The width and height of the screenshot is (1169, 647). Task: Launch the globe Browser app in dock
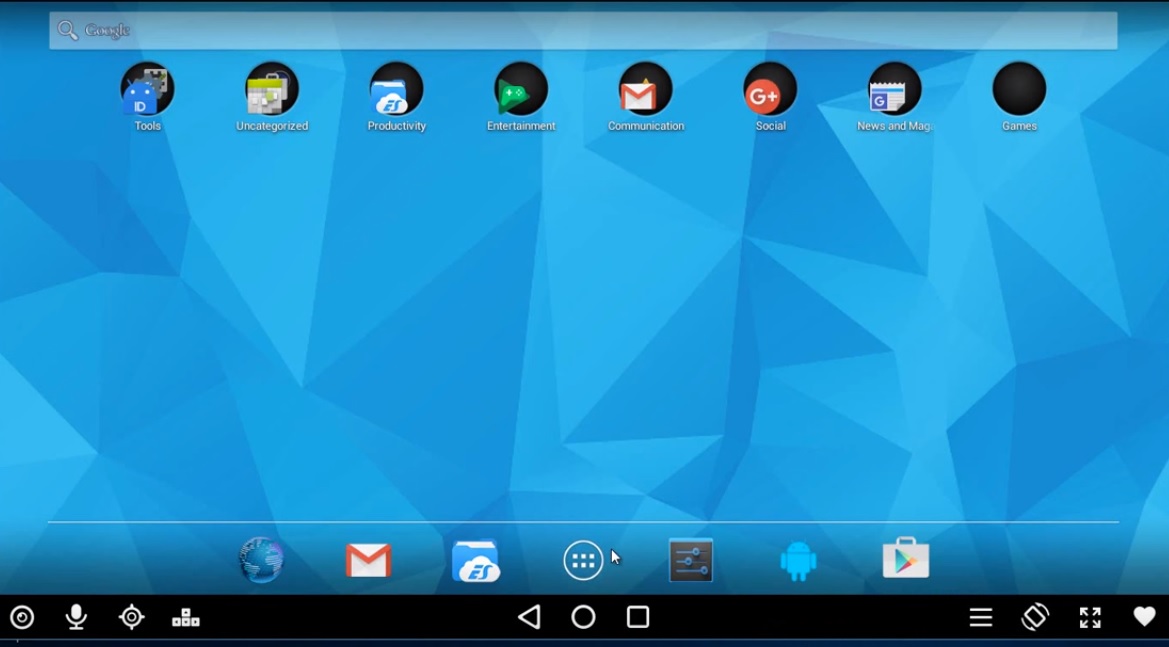pos(261,560)
